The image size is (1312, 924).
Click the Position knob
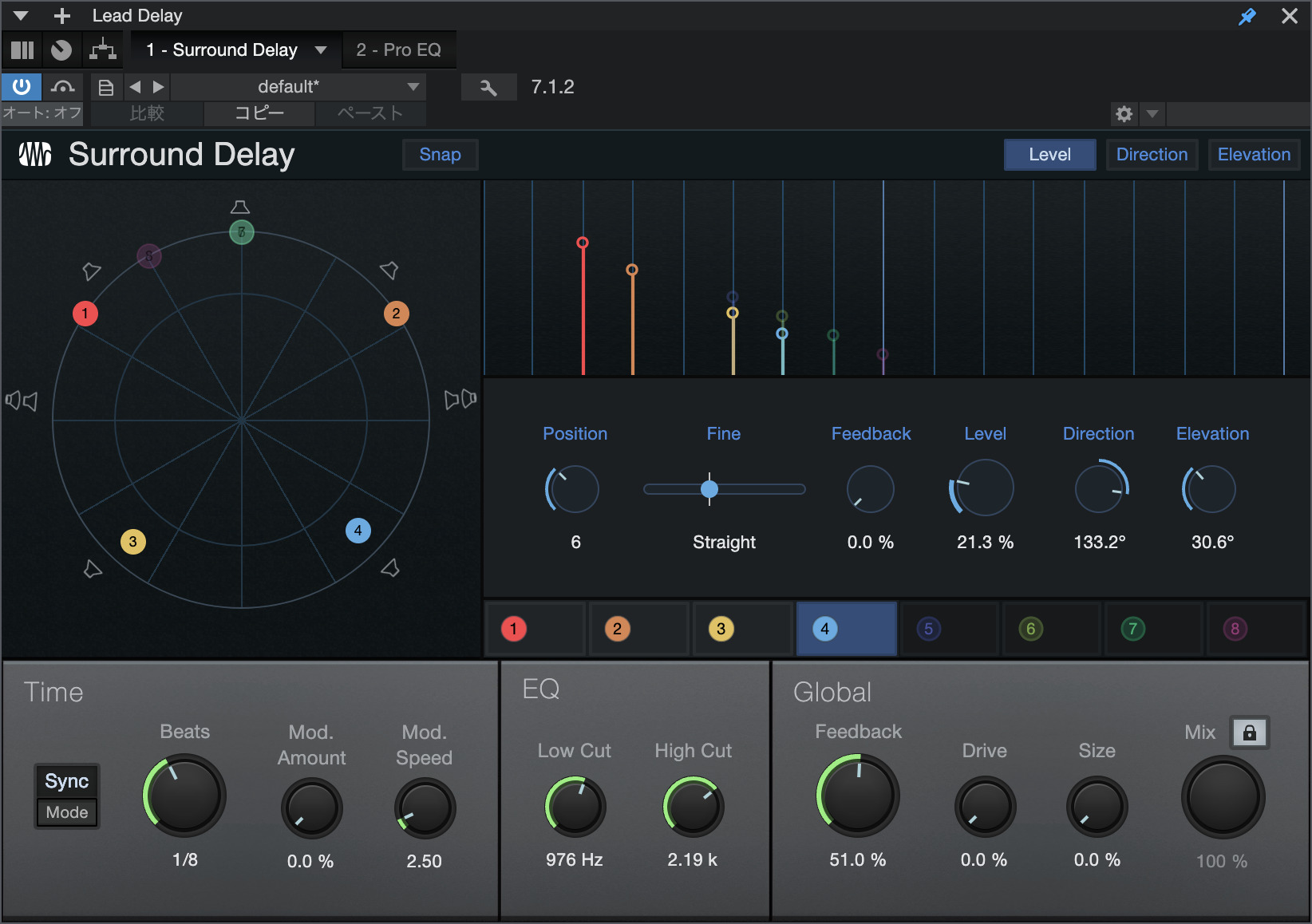click(574, 489)
